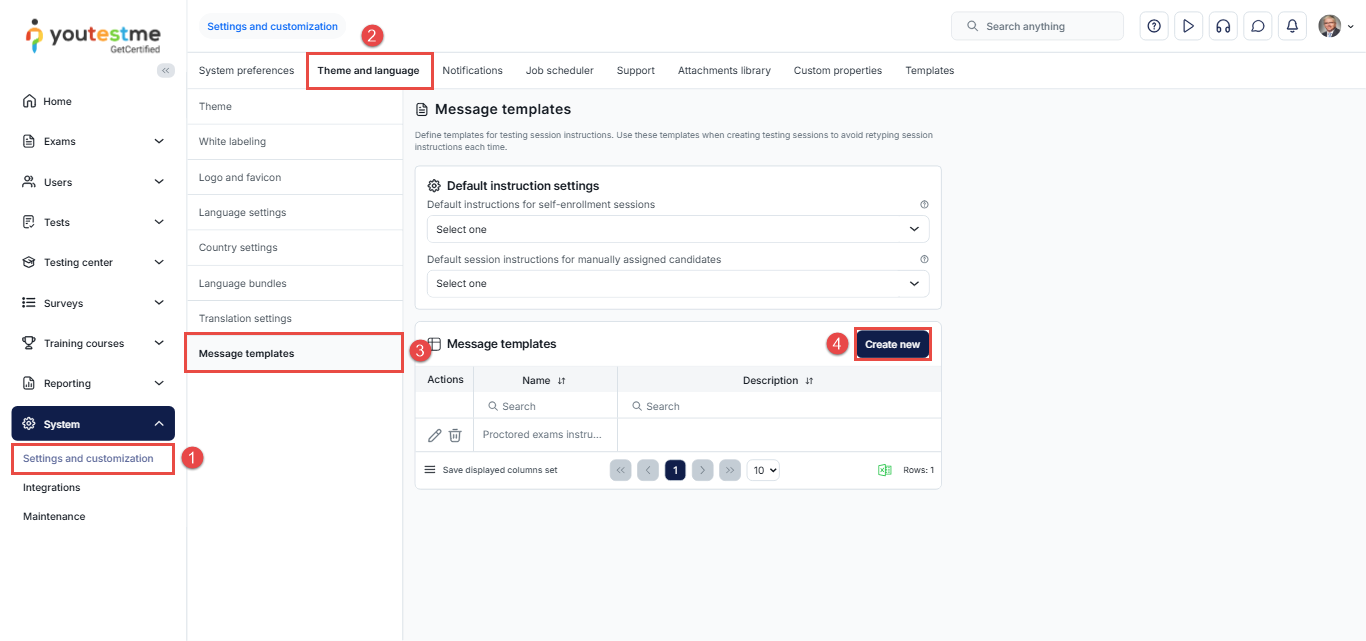Open Logo and favicon submenu item
Screen dimensions: 1366x641
pyautogui.click(x=294, y=177)
